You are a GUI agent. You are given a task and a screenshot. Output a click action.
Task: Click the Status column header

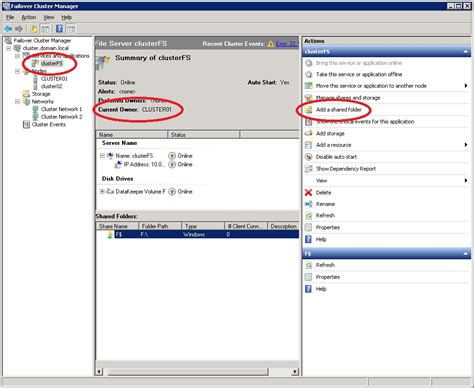tap(203, 135)
